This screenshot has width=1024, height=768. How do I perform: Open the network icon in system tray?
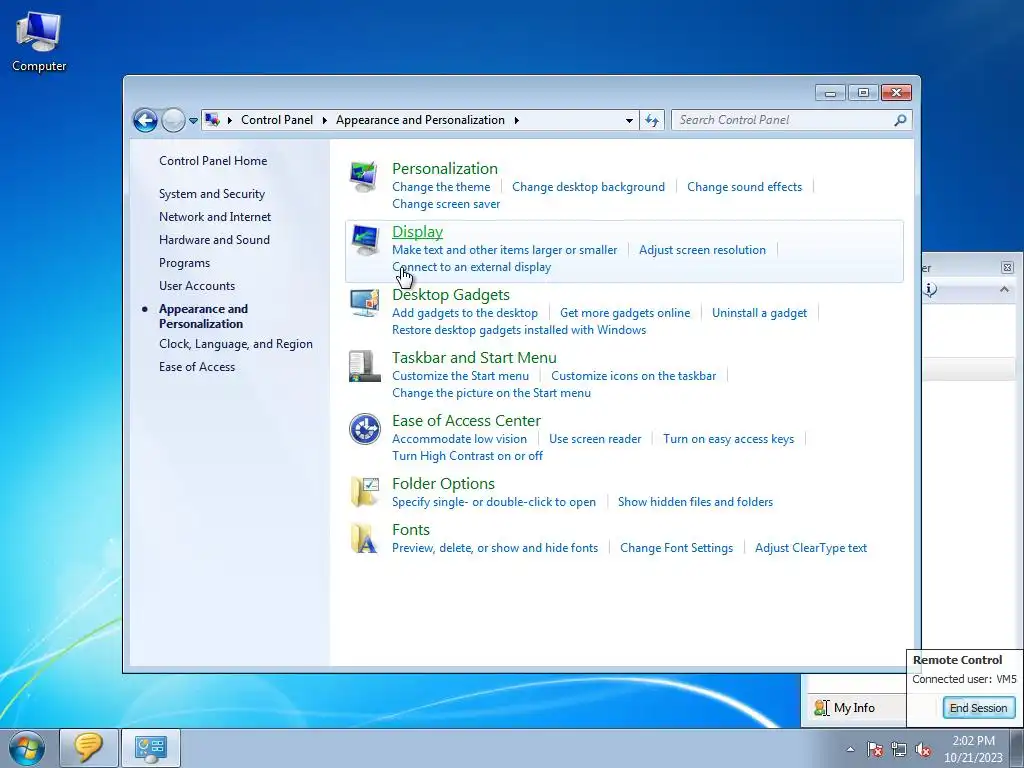click(x=899, y=749)
